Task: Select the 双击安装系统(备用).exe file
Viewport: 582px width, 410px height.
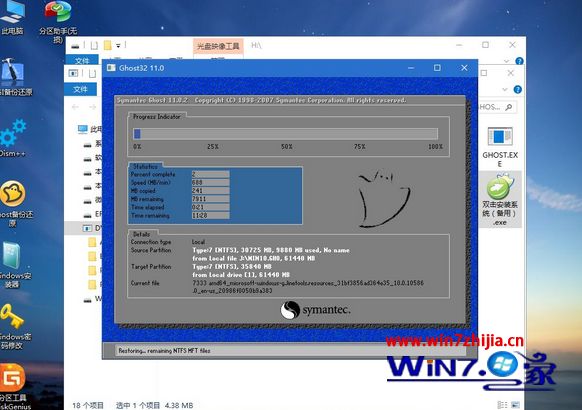Action: click(500, 199)
